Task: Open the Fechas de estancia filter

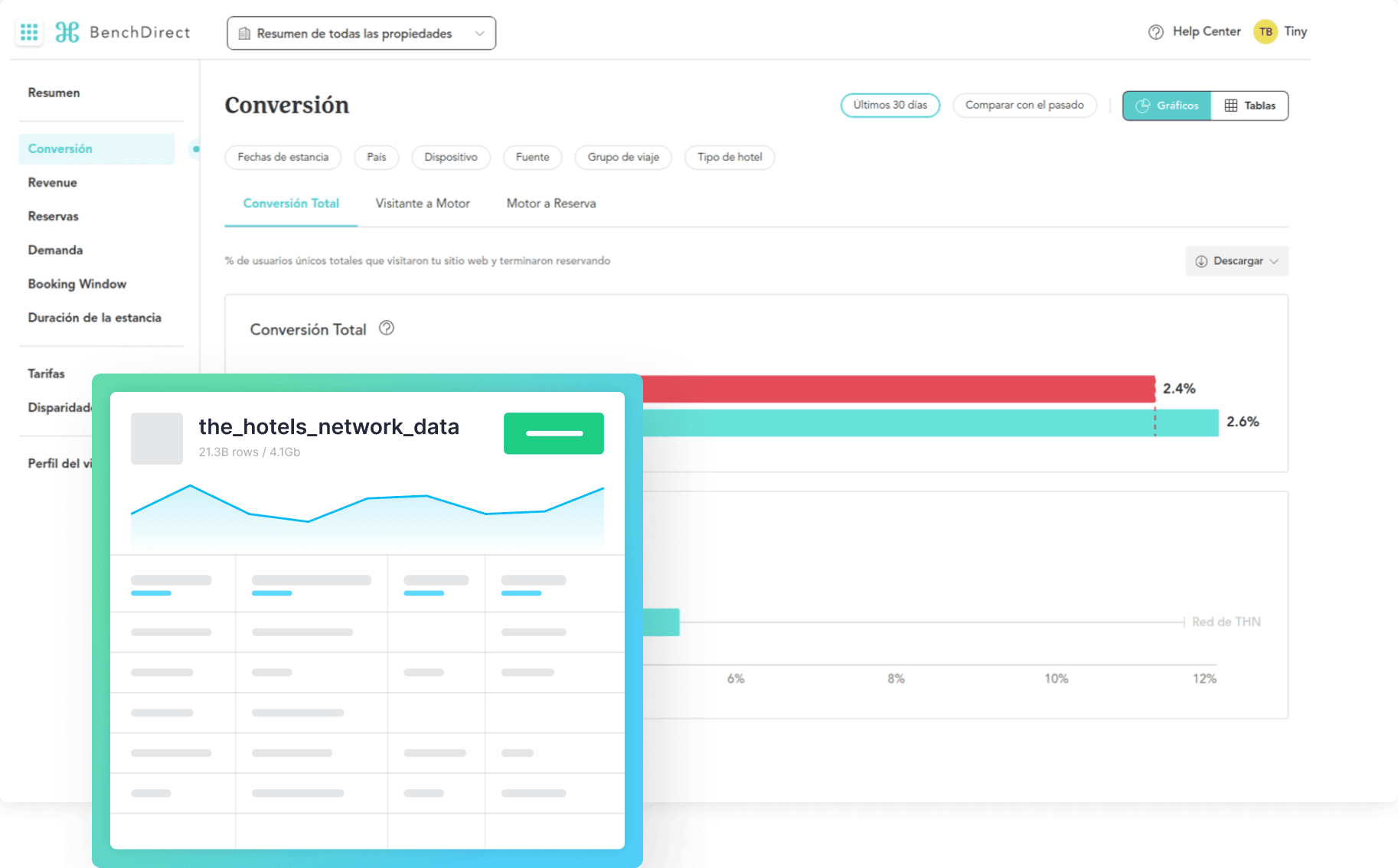Action: [x=283, y=157]
